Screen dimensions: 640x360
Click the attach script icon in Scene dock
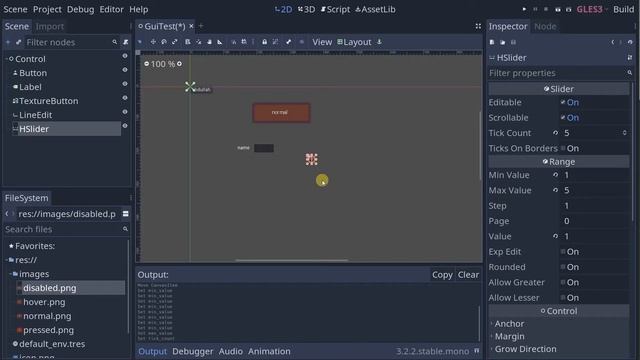[125, 42]
